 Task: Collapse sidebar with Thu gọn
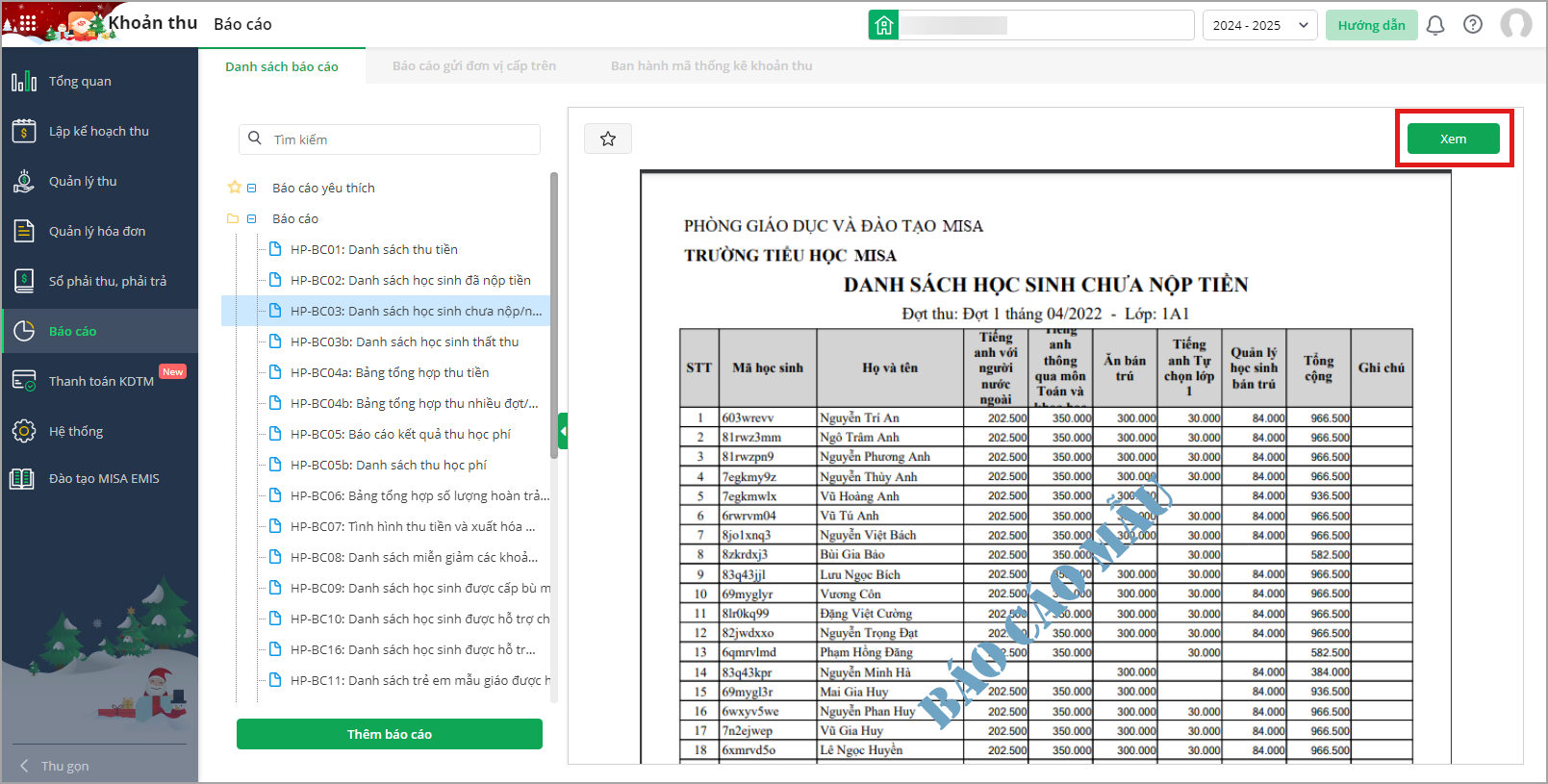click(x=54, y=766)
